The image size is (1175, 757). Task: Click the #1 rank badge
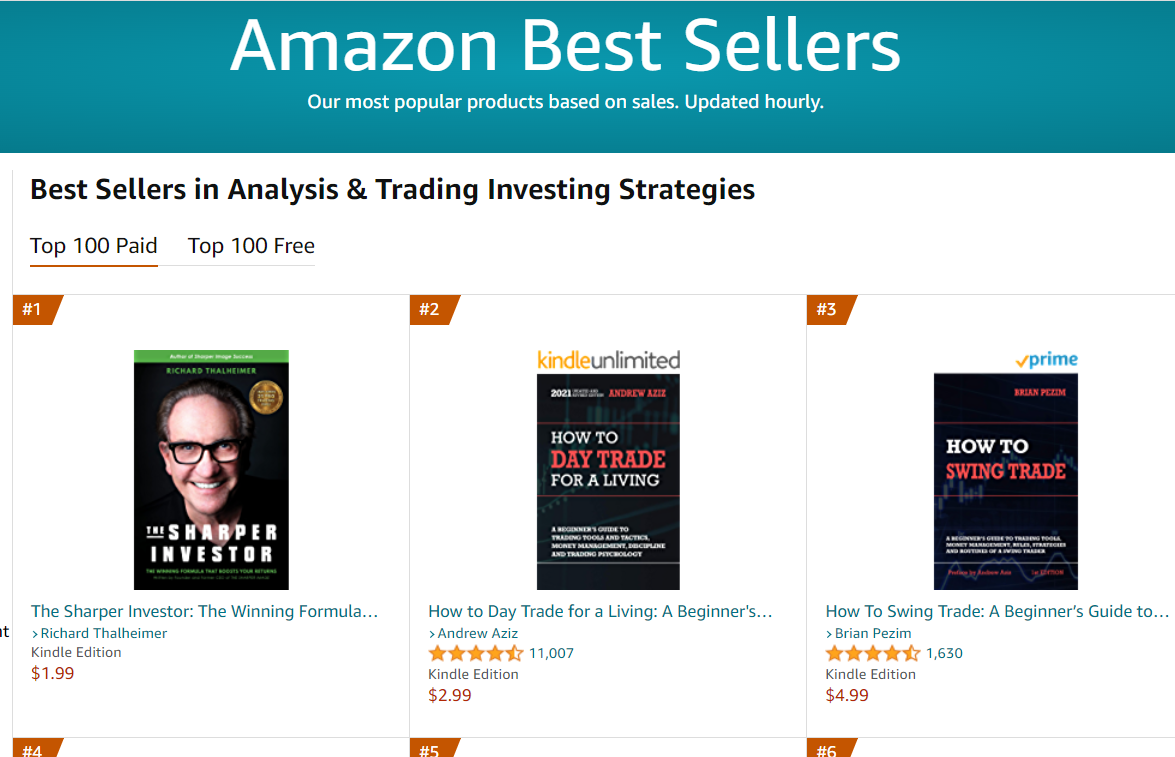pyautogui.click(x=36, y=310)
